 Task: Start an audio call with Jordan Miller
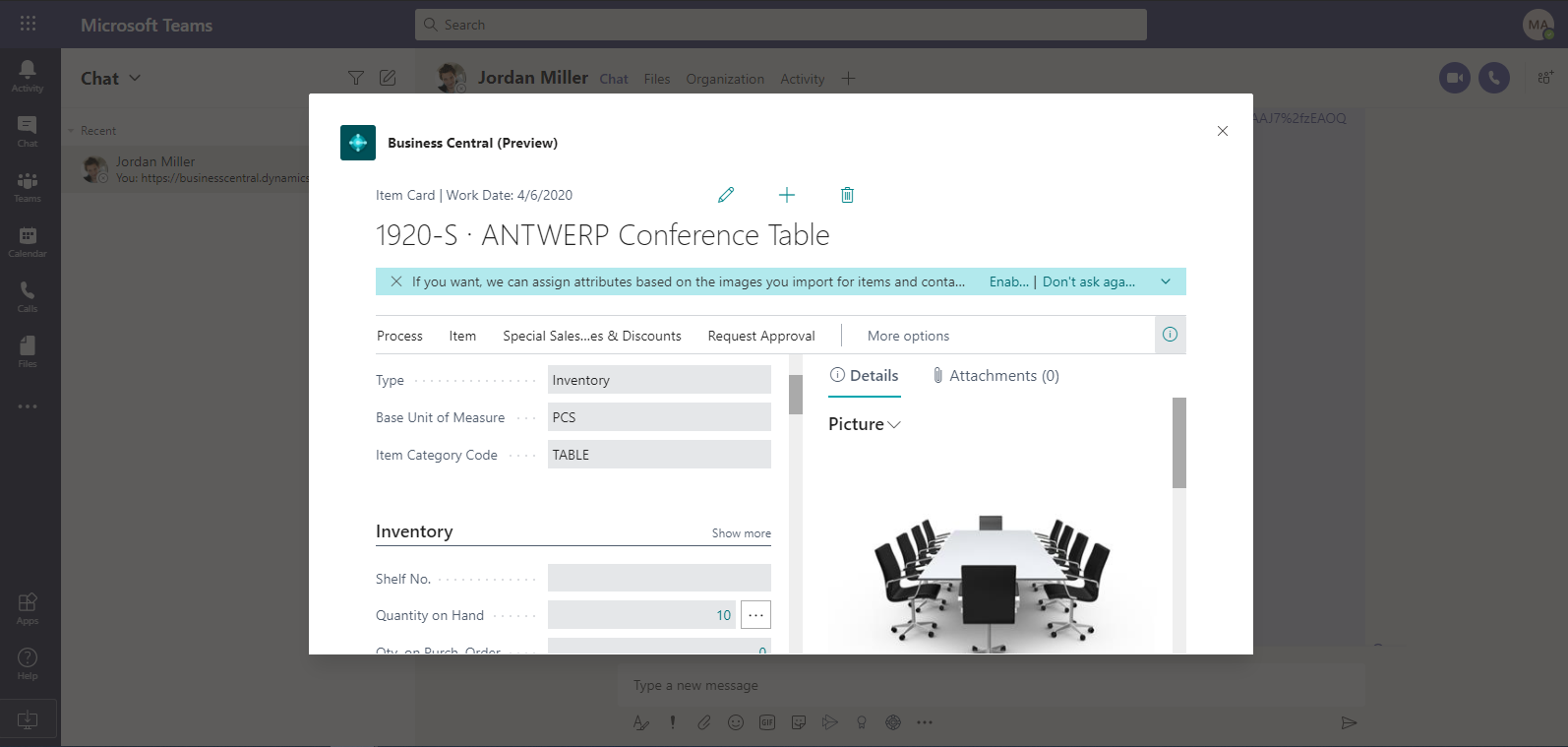(x=1493, y=78)
